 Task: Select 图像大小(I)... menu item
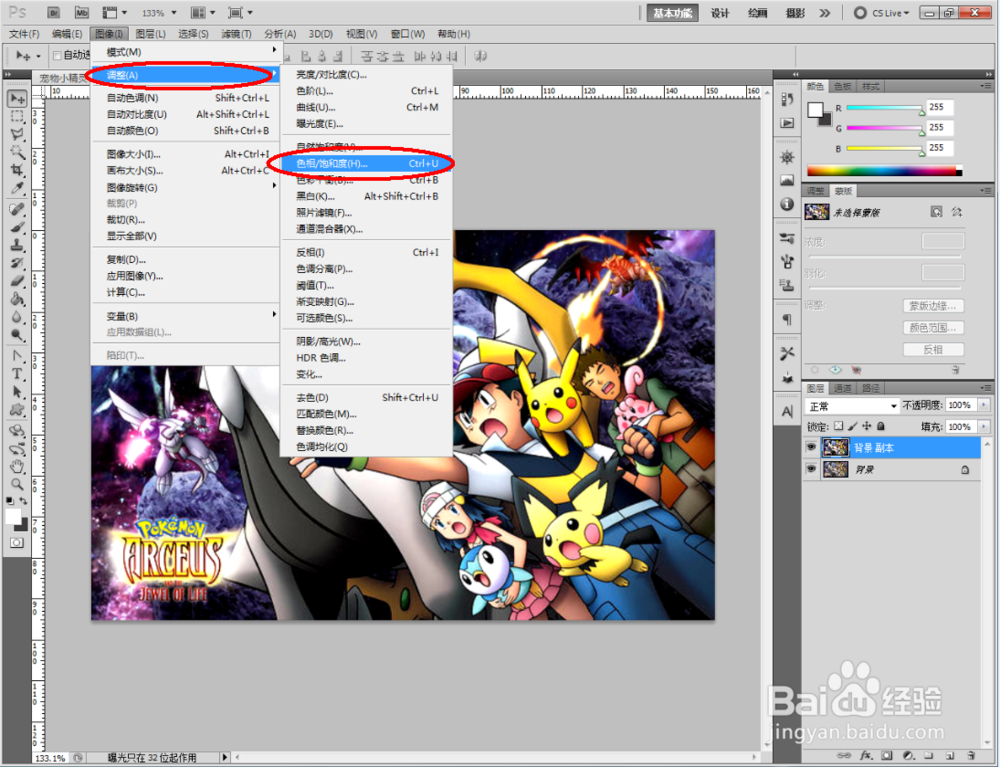tap(186, 154)
